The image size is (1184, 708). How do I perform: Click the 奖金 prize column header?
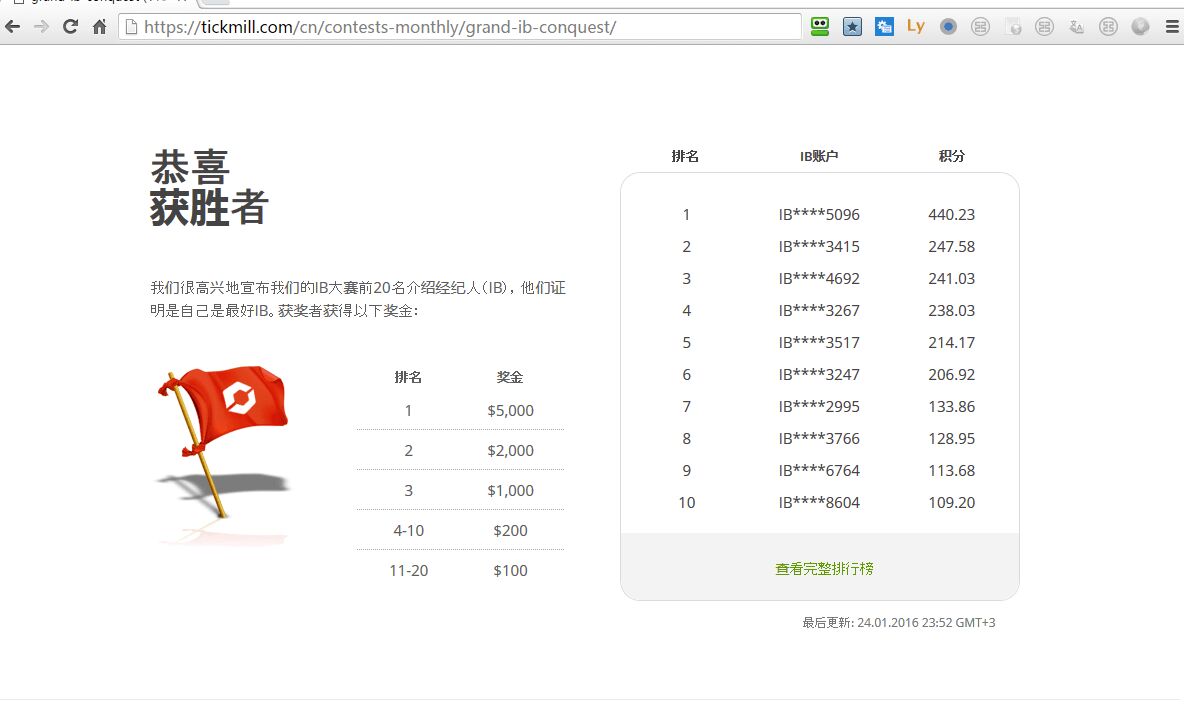510,377
